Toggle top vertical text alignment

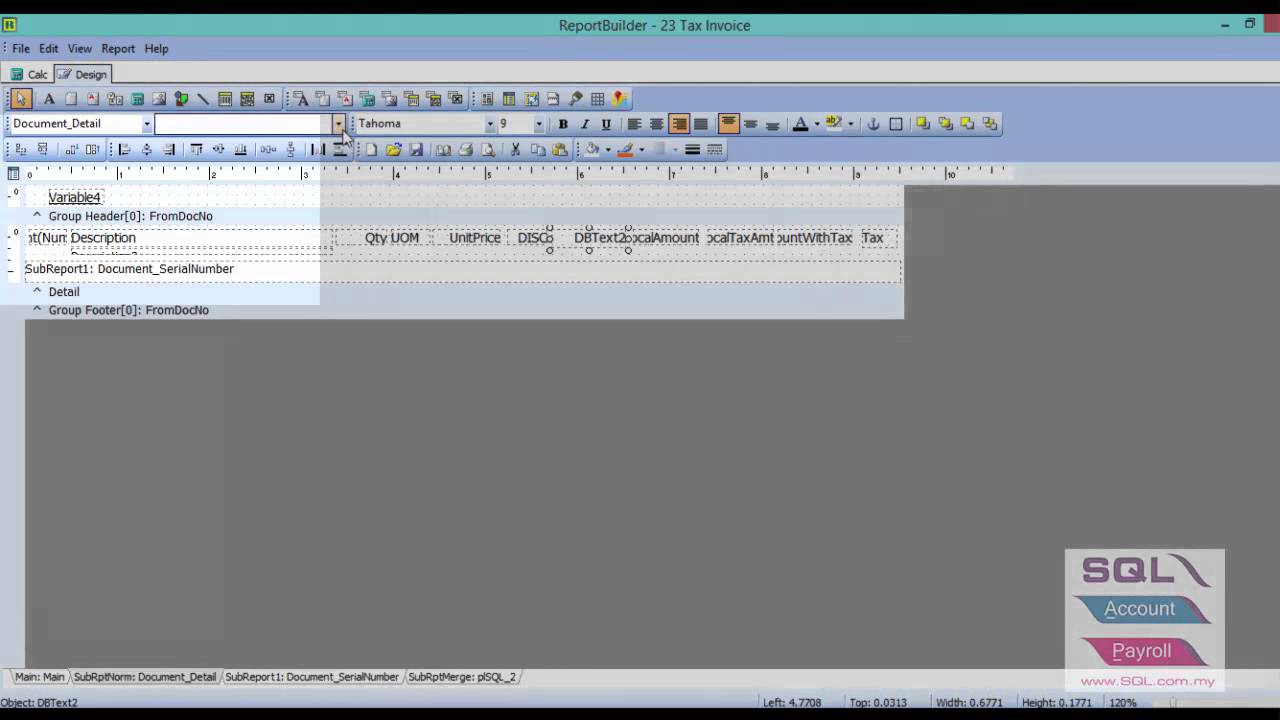(x=729, y=123)
